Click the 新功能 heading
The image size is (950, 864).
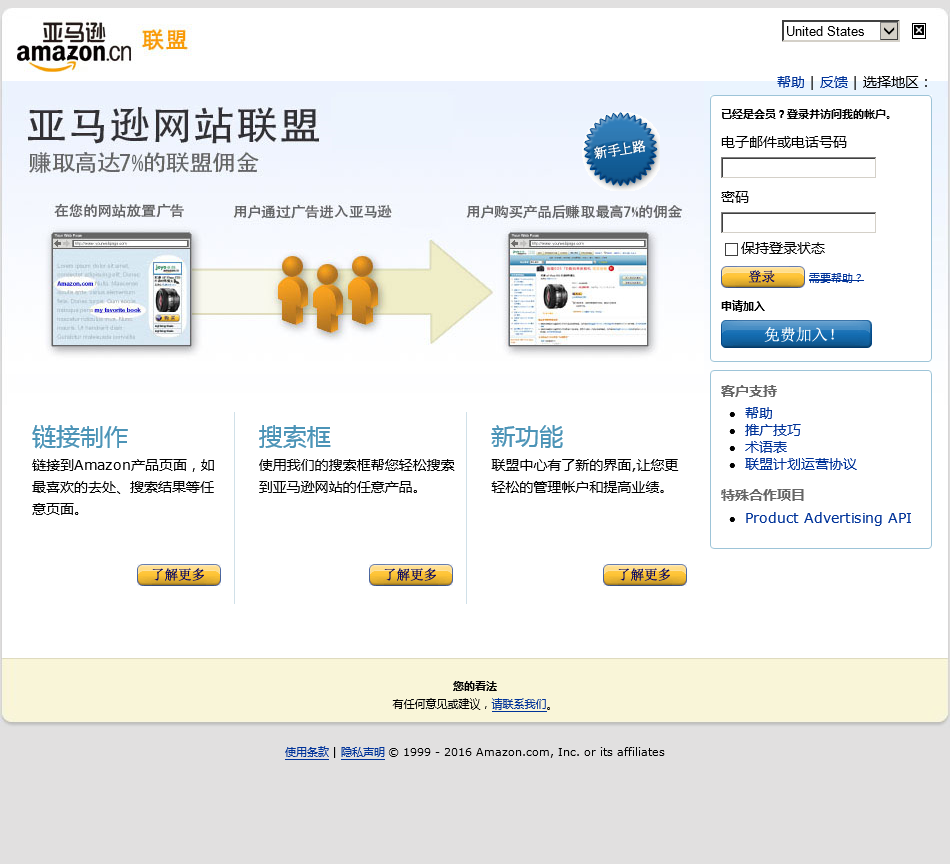pos(527,437)
